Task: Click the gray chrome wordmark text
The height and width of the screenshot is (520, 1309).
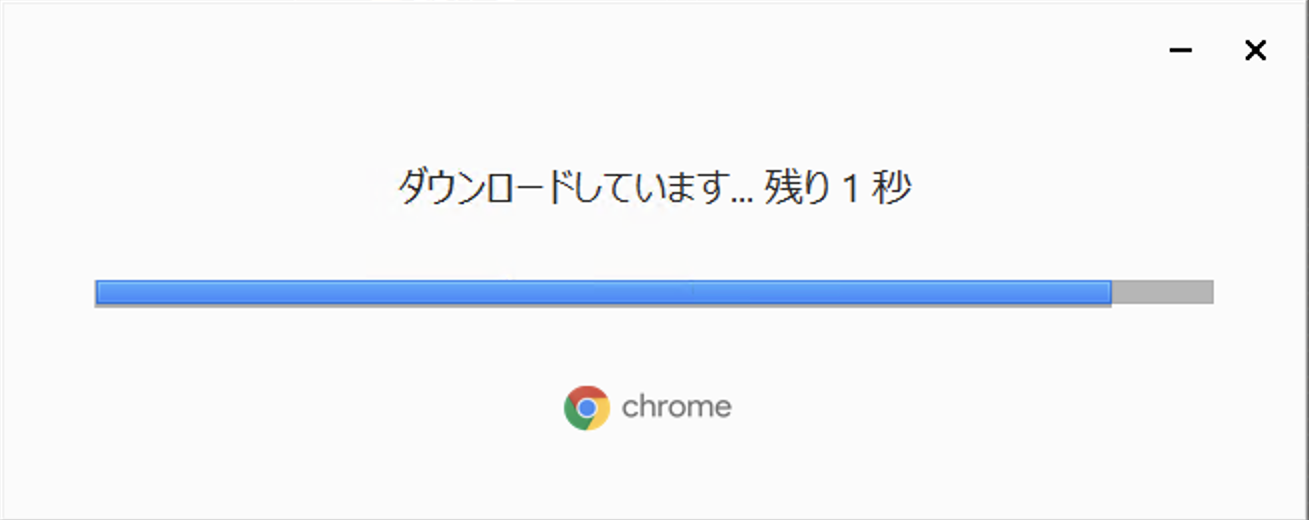Action: 676,407
